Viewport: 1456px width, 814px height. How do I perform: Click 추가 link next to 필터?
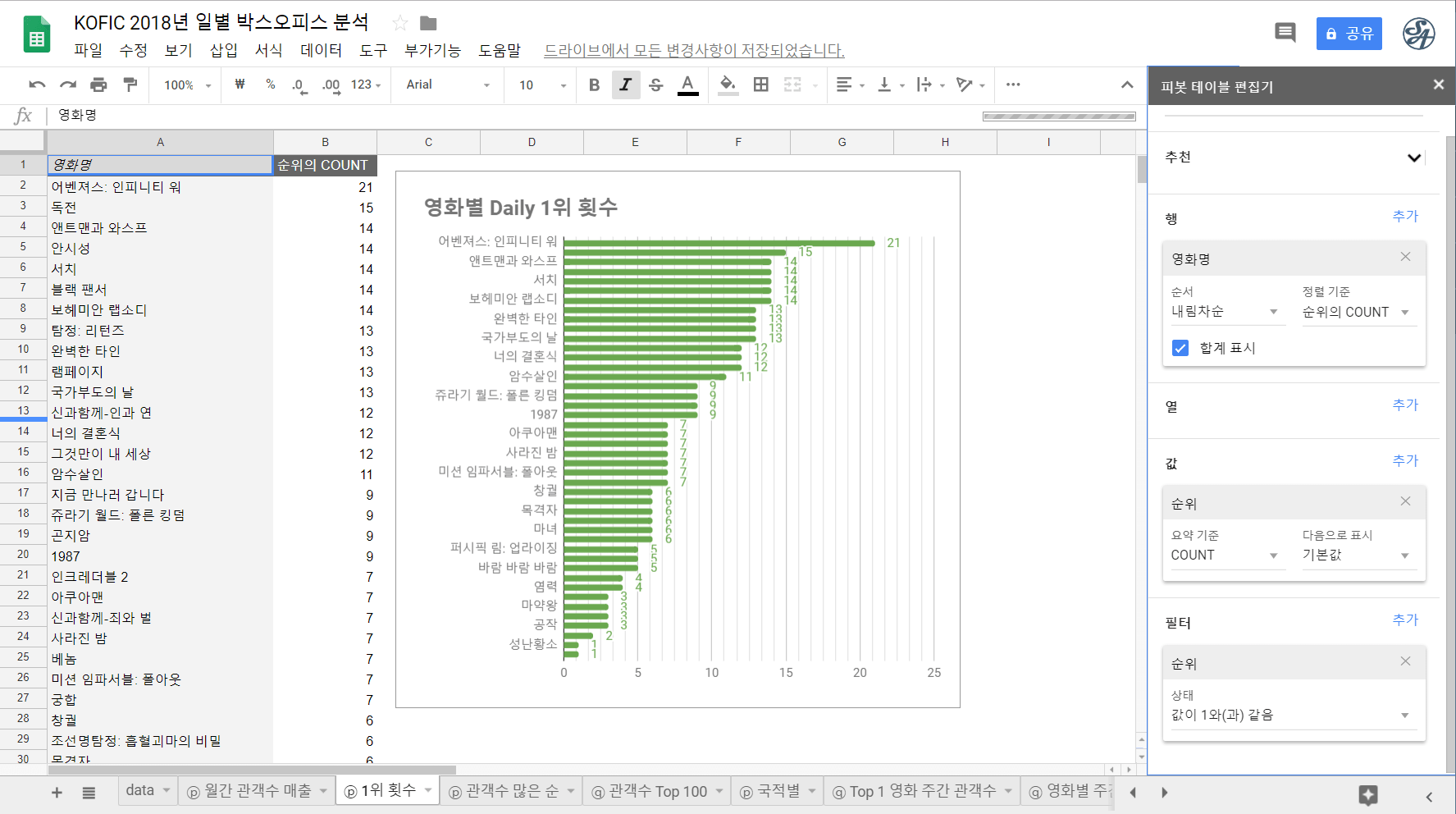click(x=1405, y=620)
